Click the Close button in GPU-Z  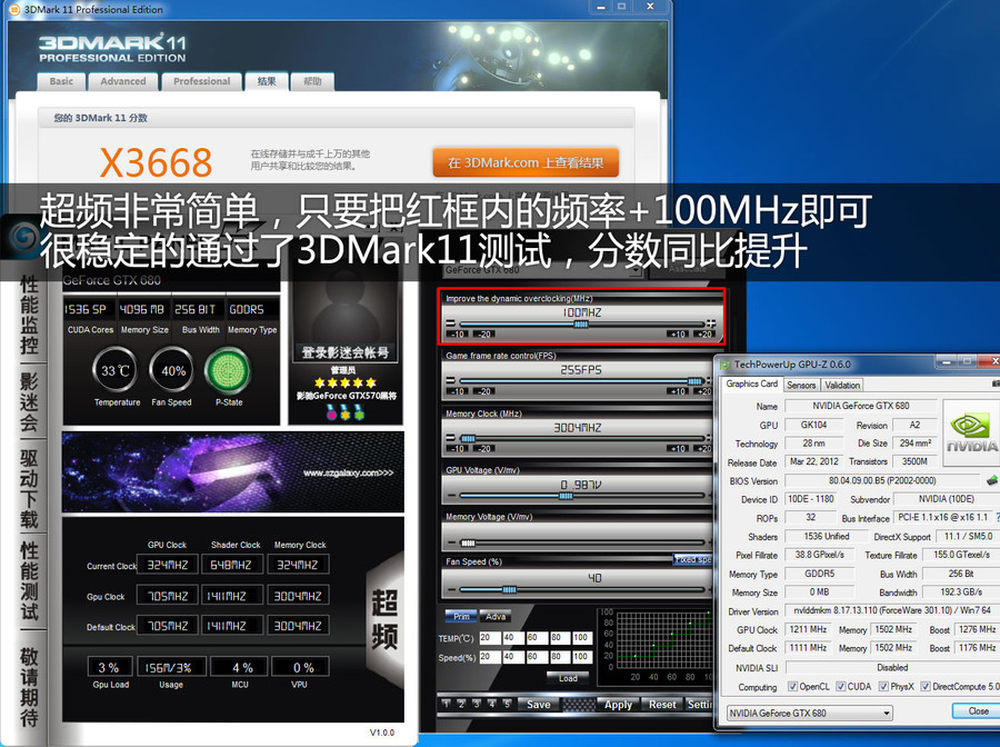(x=978, y=711)
